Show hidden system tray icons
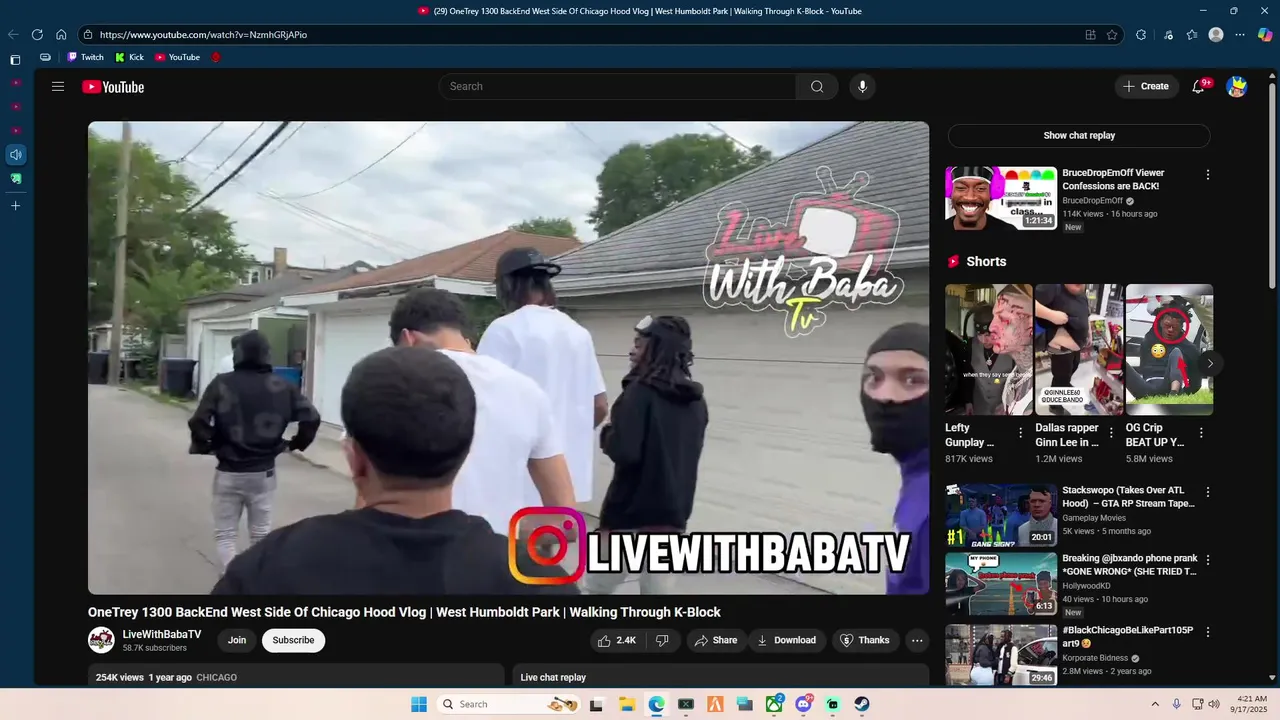Image resolution: width=1280 pixels, height=720 pixels. pos(1155,704)
